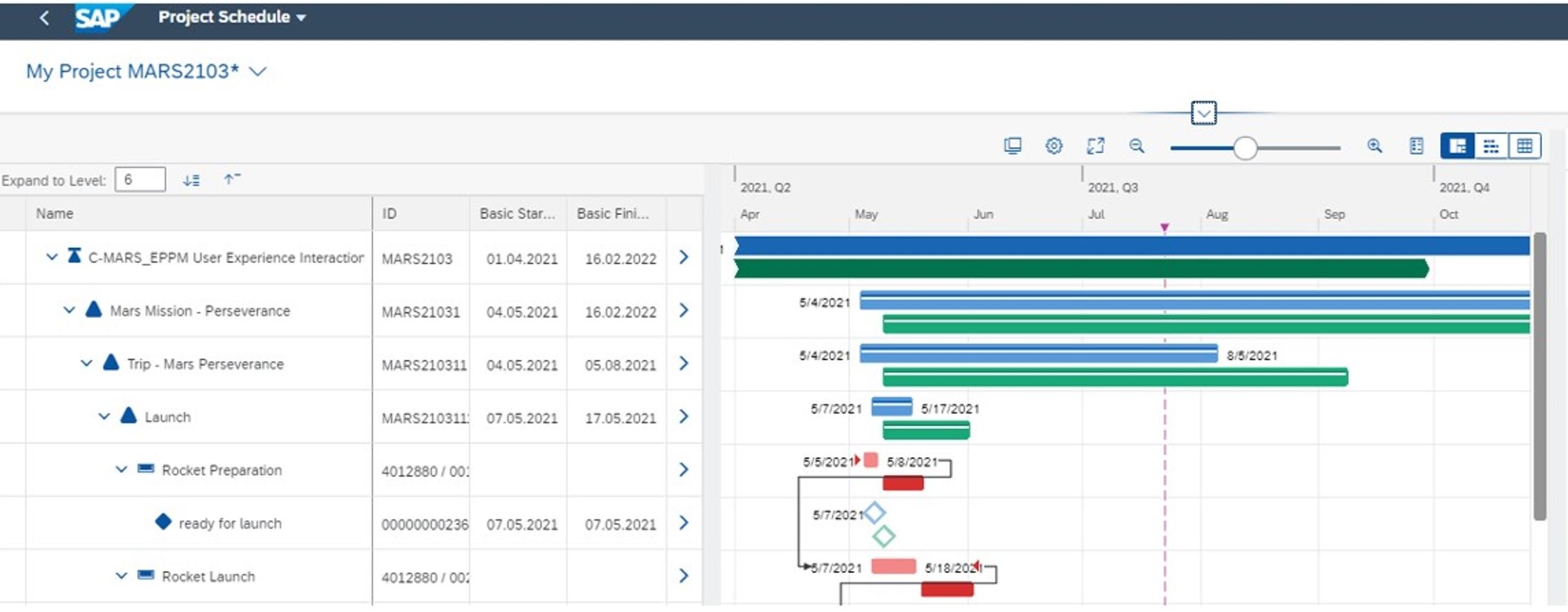Screen dimensions: 1568x612
Task: Open My Project MARS2103 variant dropdown
Action: tap(258, 71)
